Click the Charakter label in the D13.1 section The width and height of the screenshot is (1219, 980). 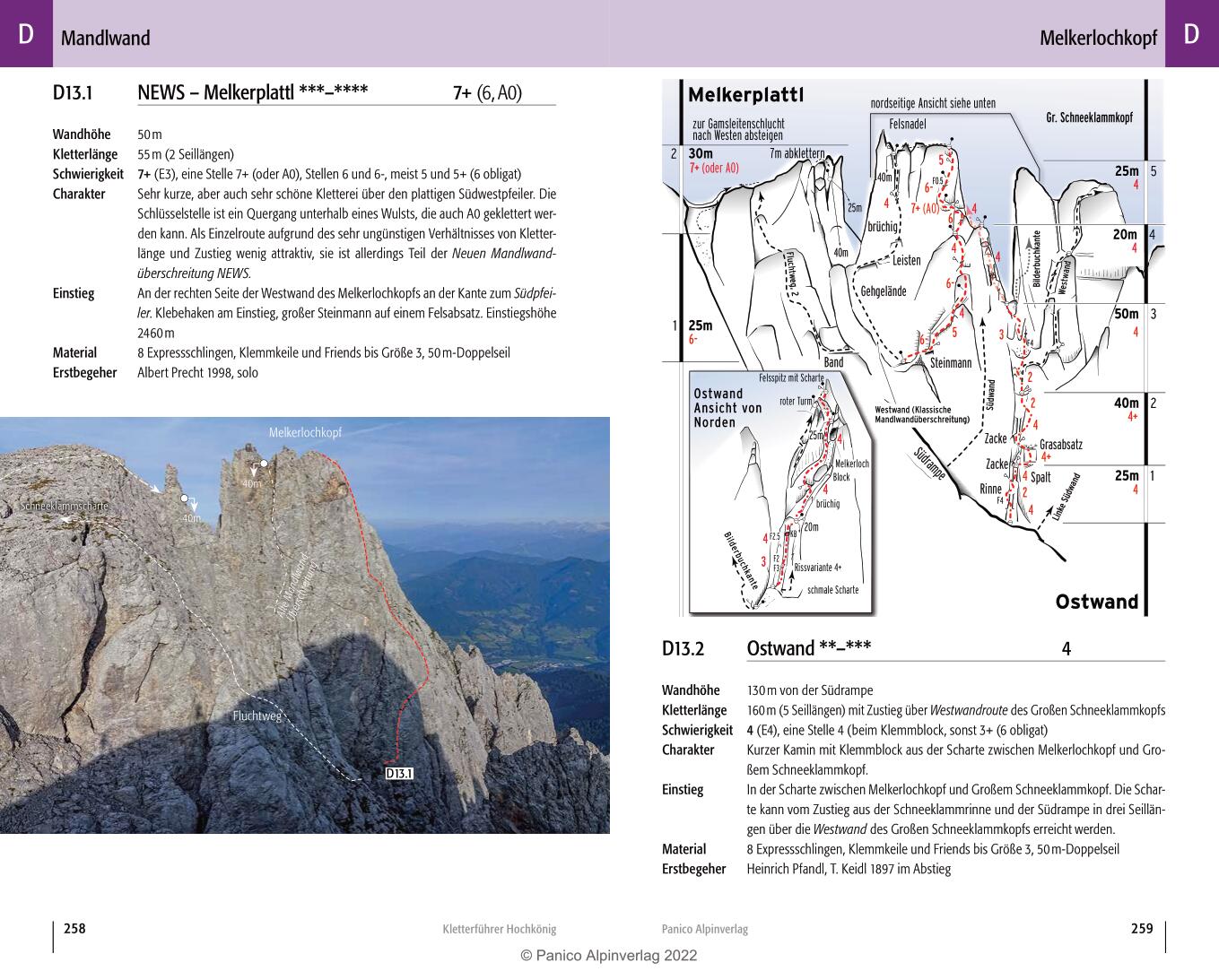click(79, 194)
